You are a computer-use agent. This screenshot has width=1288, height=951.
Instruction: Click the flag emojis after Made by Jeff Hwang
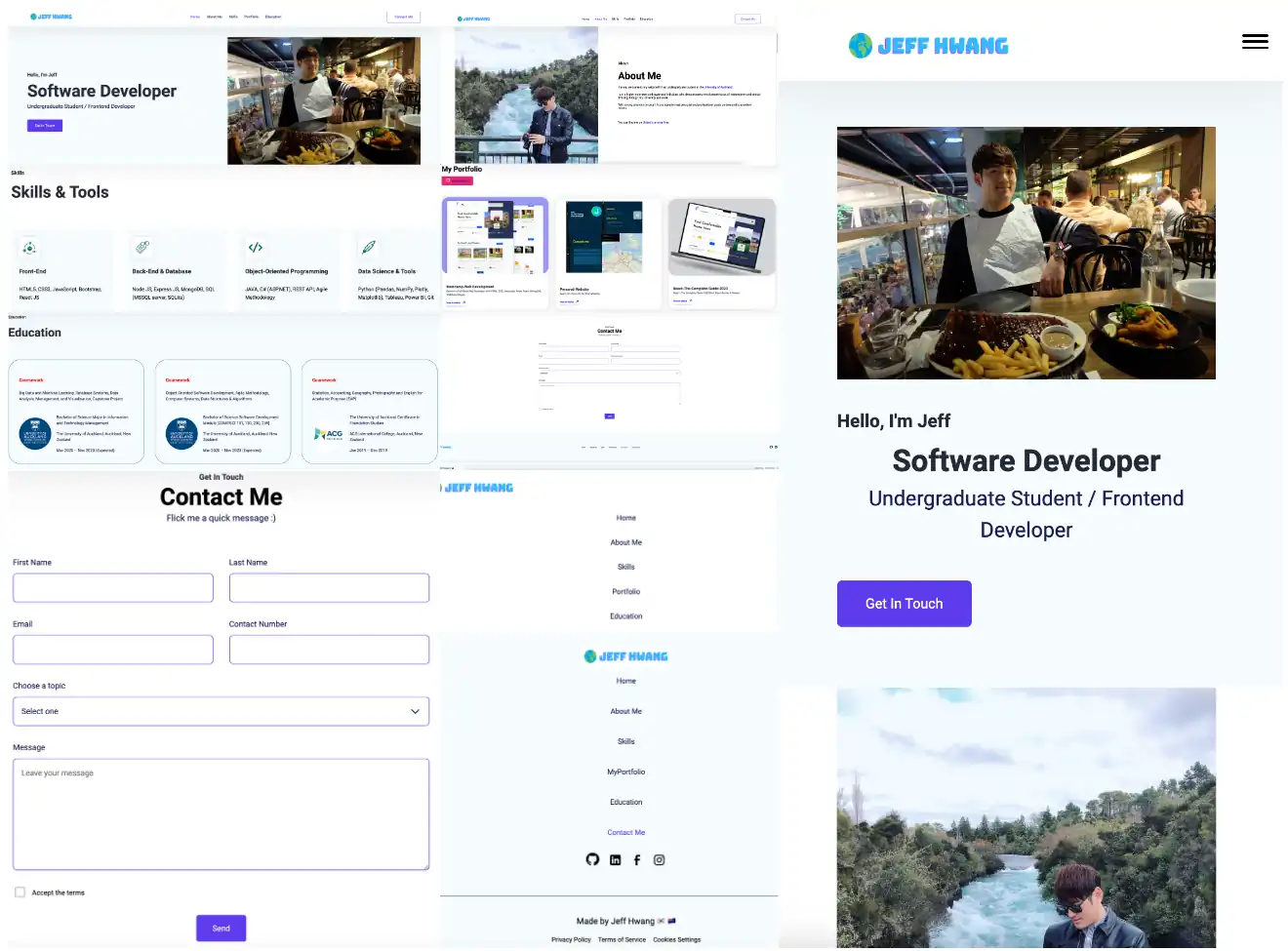666,921
